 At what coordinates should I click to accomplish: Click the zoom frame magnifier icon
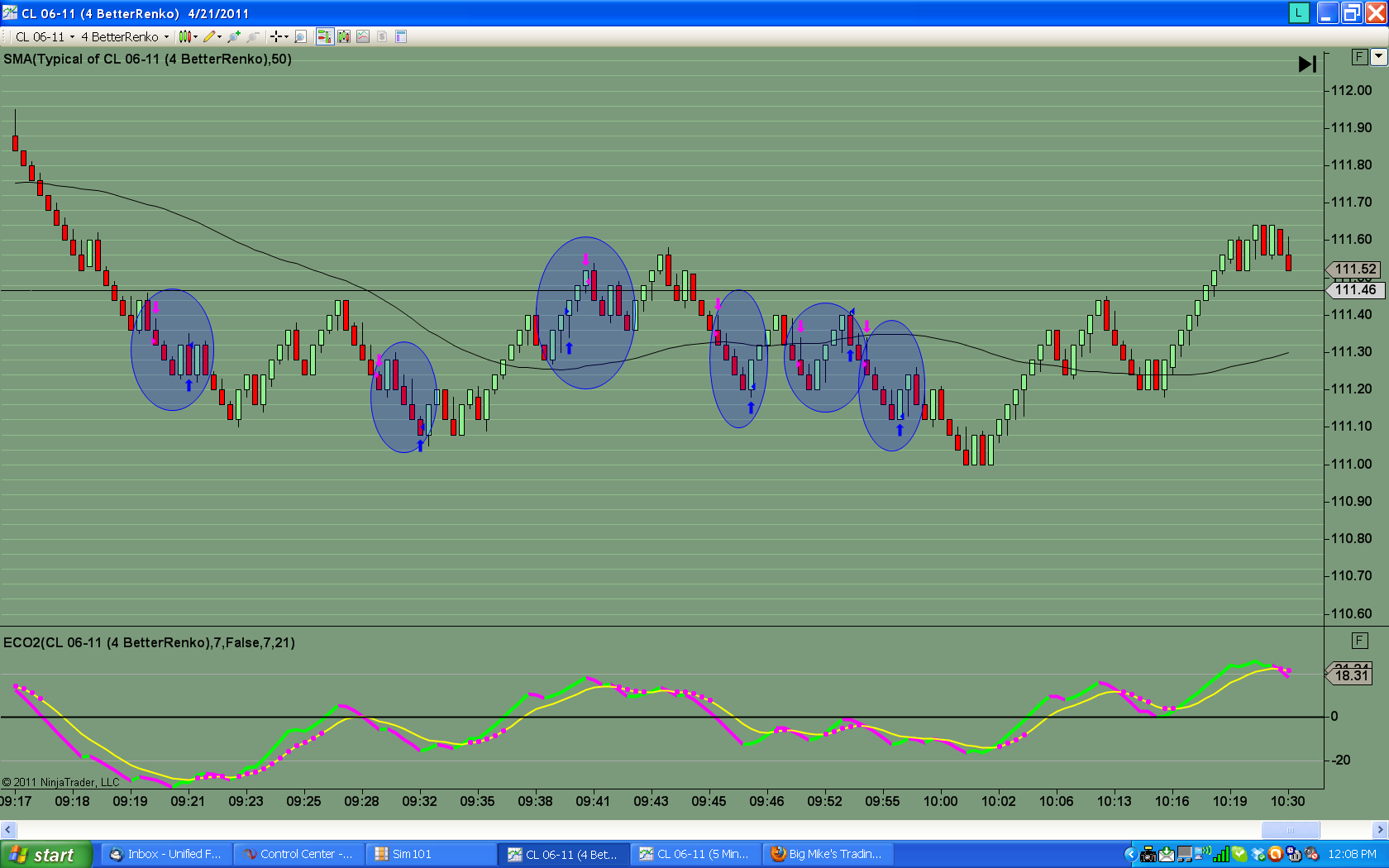(x=300, y=36)
